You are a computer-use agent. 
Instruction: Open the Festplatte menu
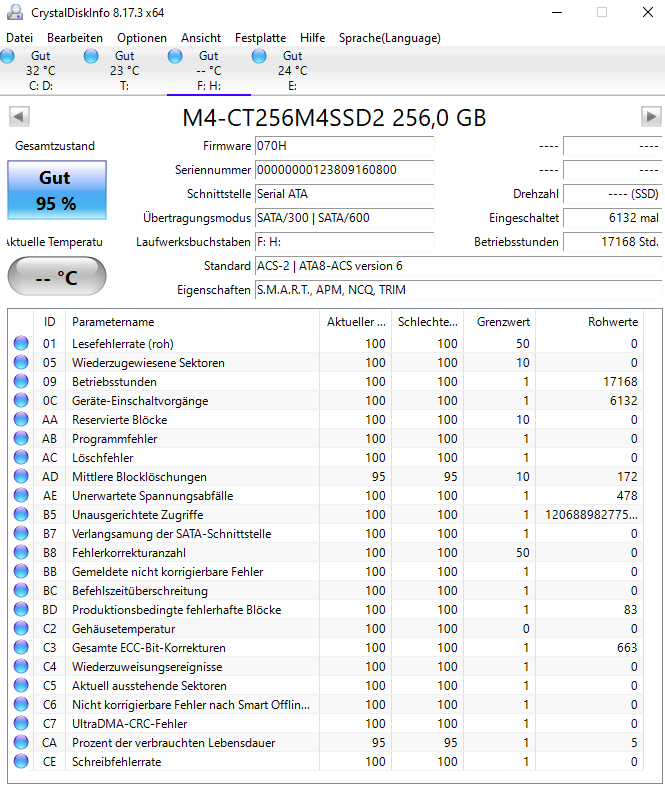(261, 38)
